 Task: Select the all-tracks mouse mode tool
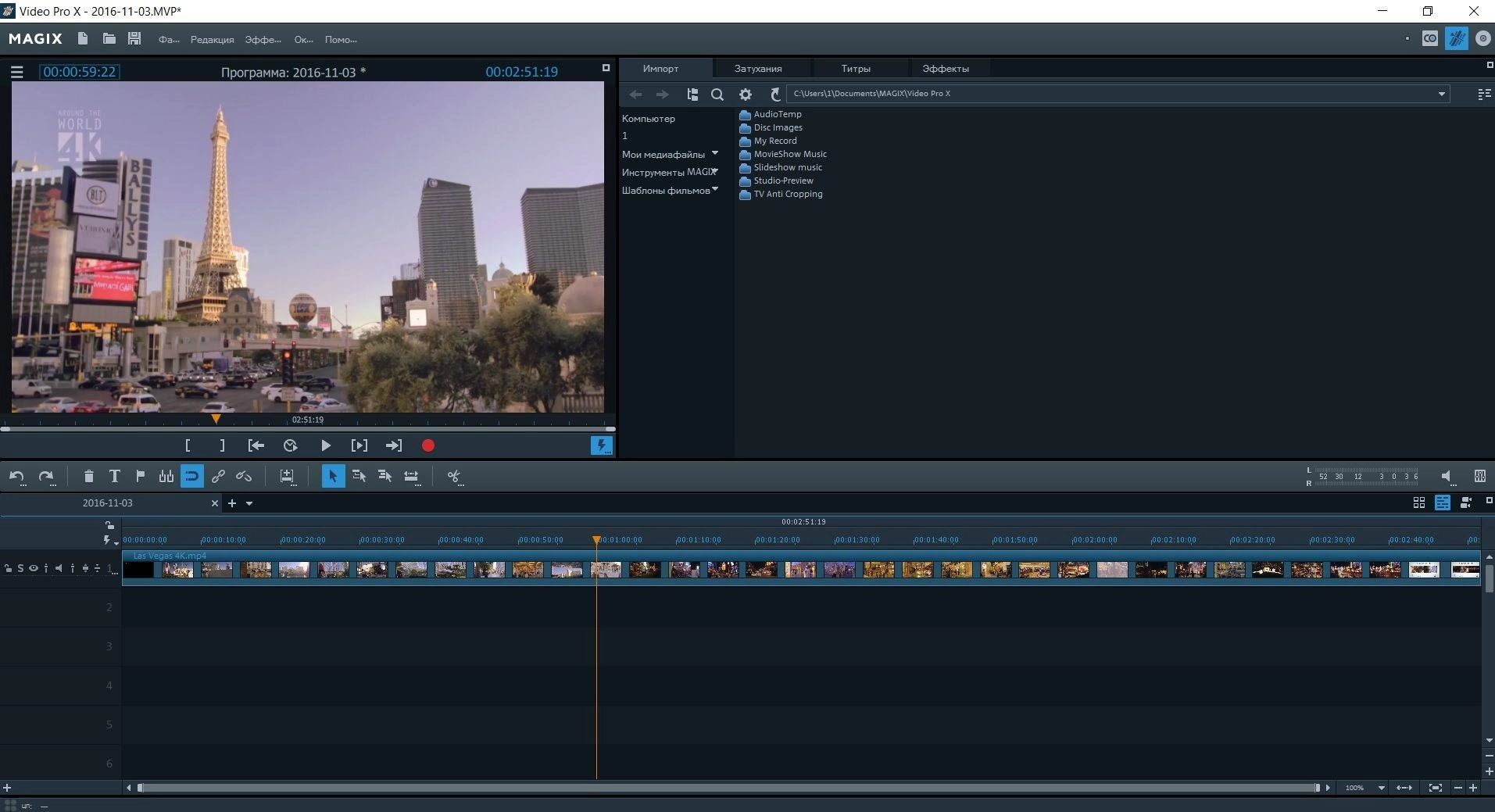(x=384, y=476)
